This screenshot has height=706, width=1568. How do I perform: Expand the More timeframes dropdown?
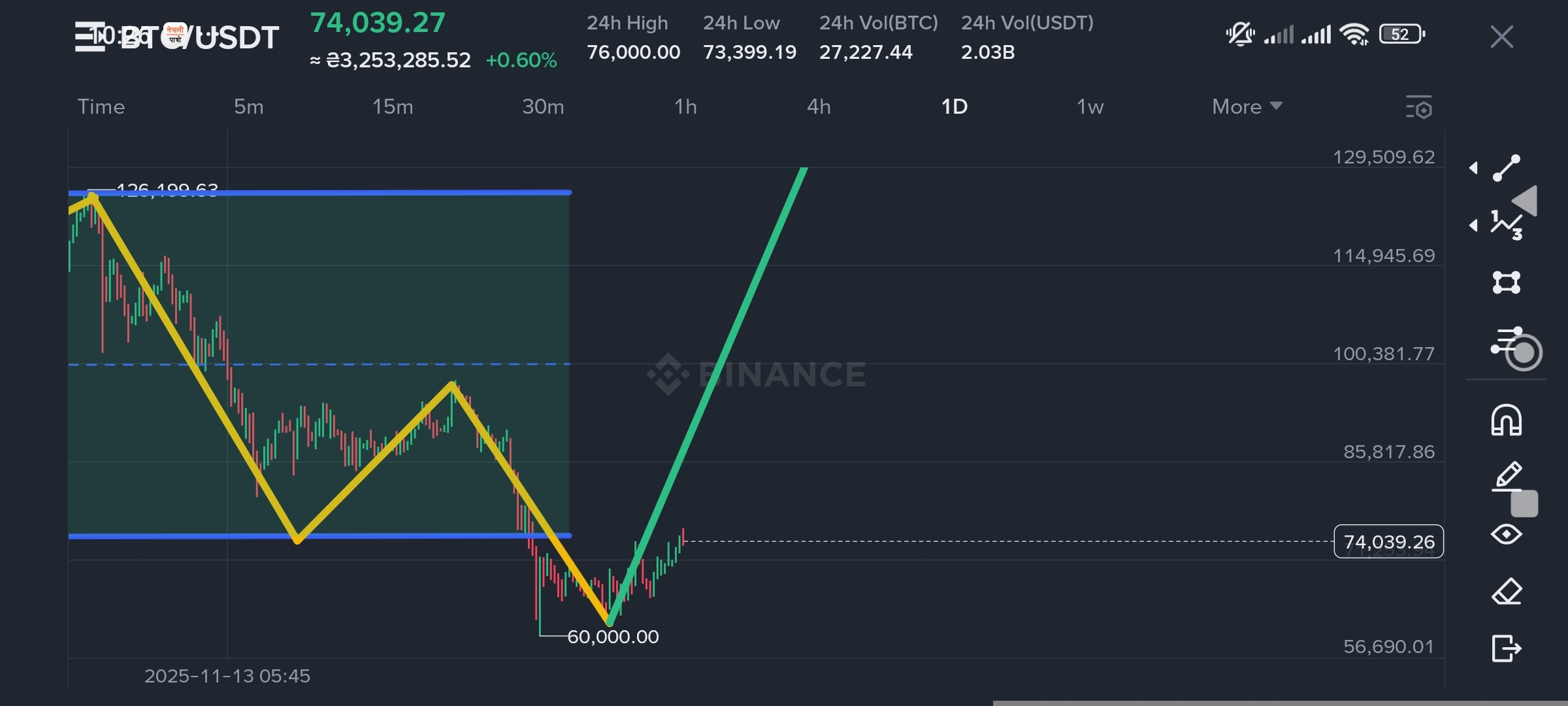pyautogui.click(x=1247, y=107)
